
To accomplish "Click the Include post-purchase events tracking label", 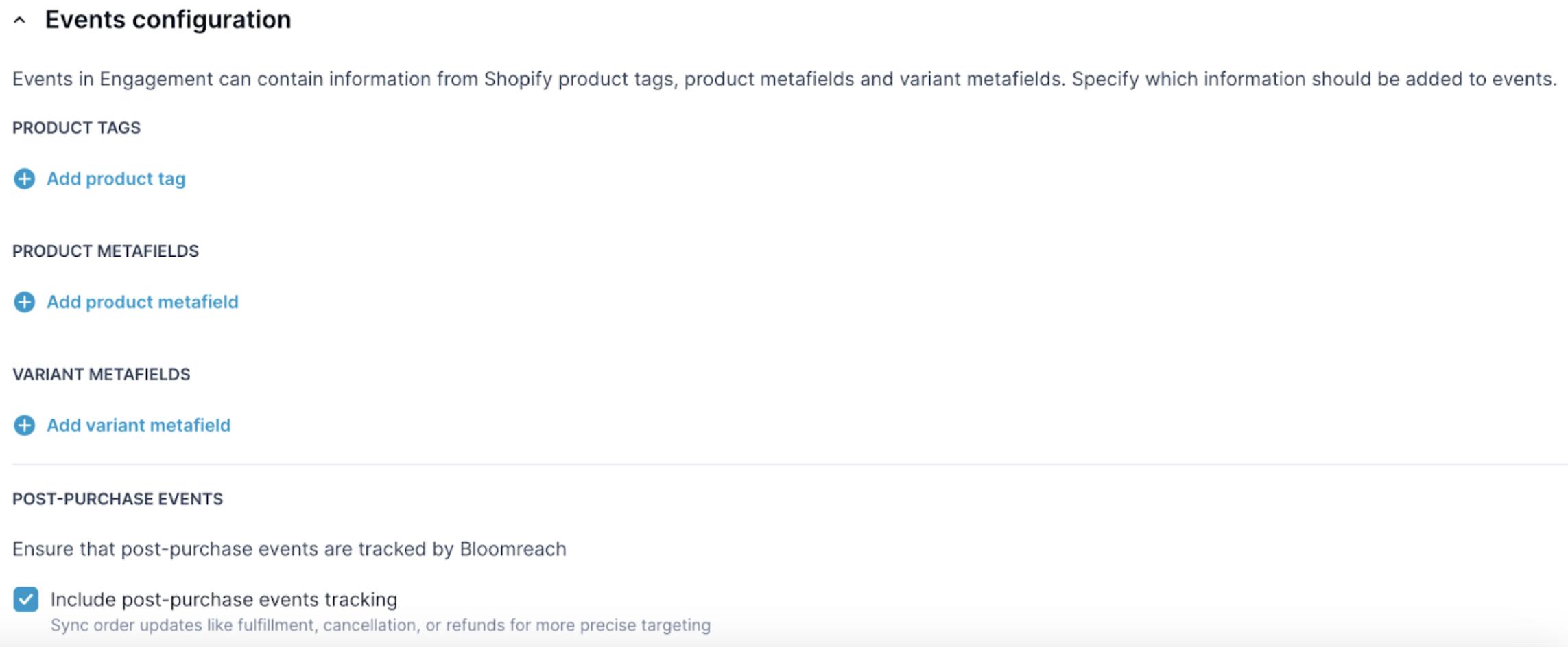I will (224, 600).
